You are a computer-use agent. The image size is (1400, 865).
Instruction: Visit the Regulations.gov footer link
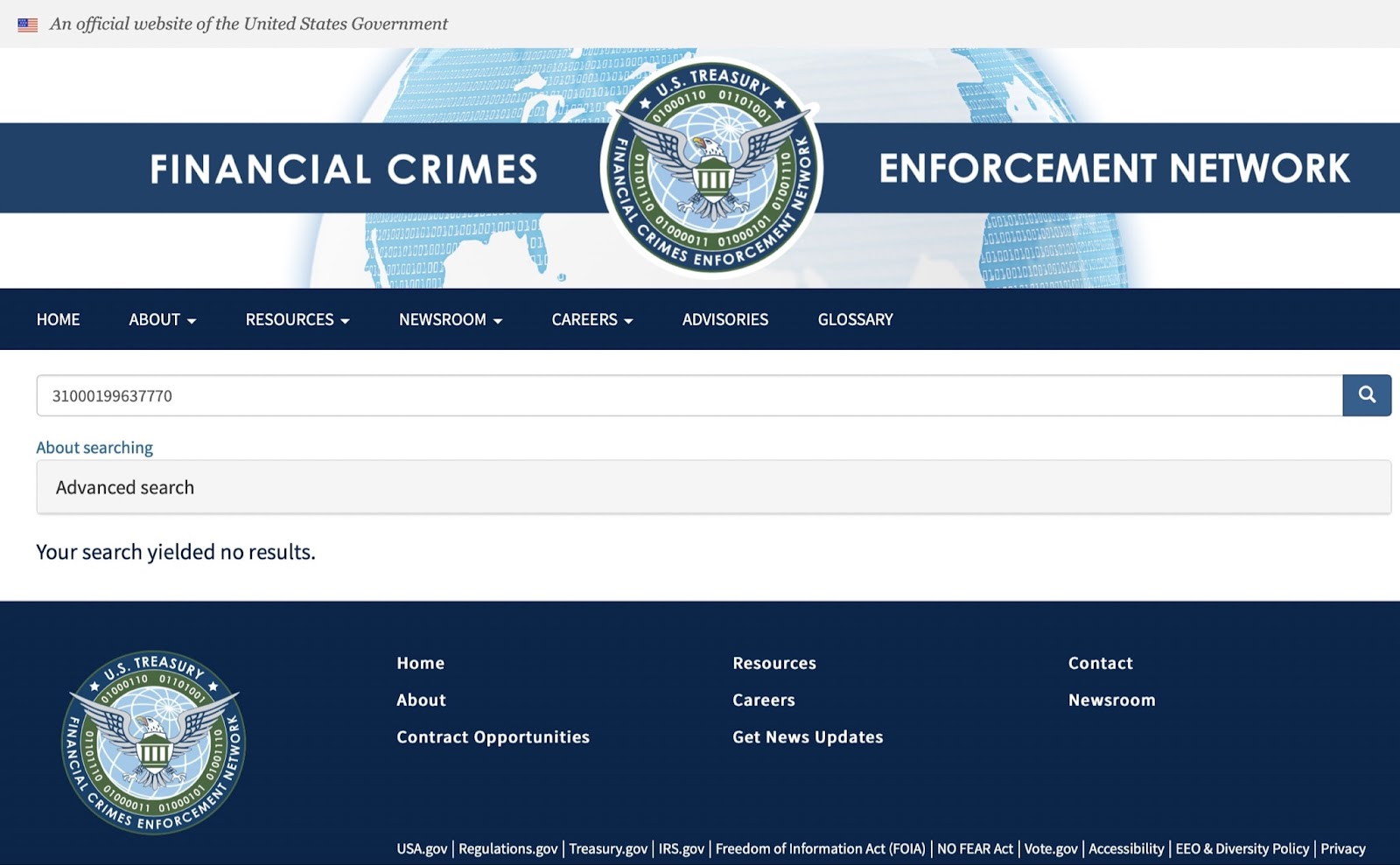508,848
